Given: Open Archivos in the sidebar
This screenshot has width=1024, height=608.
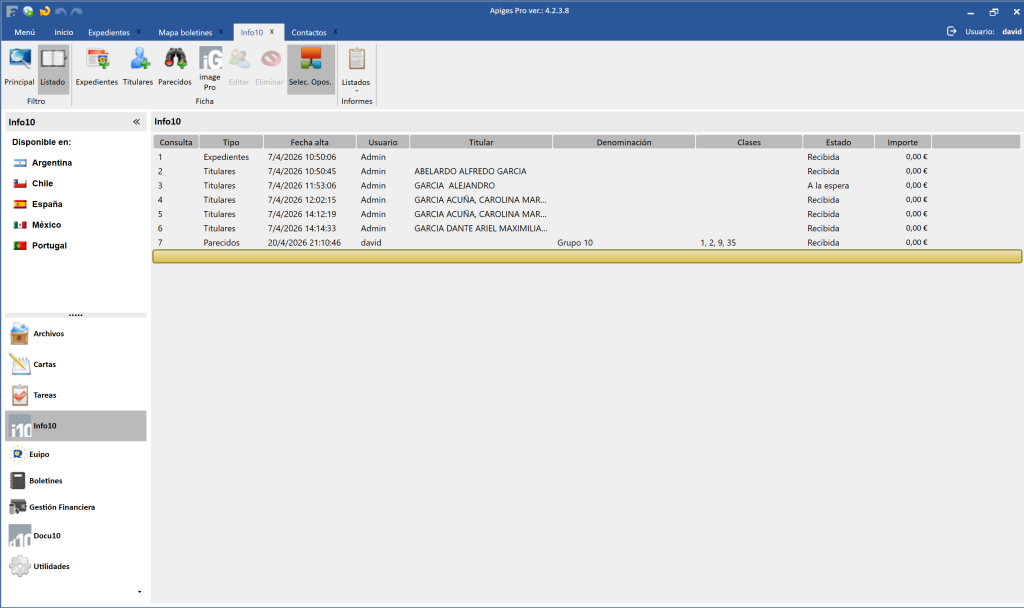Looking at the screenshot, I should click(x=48, y=334).
